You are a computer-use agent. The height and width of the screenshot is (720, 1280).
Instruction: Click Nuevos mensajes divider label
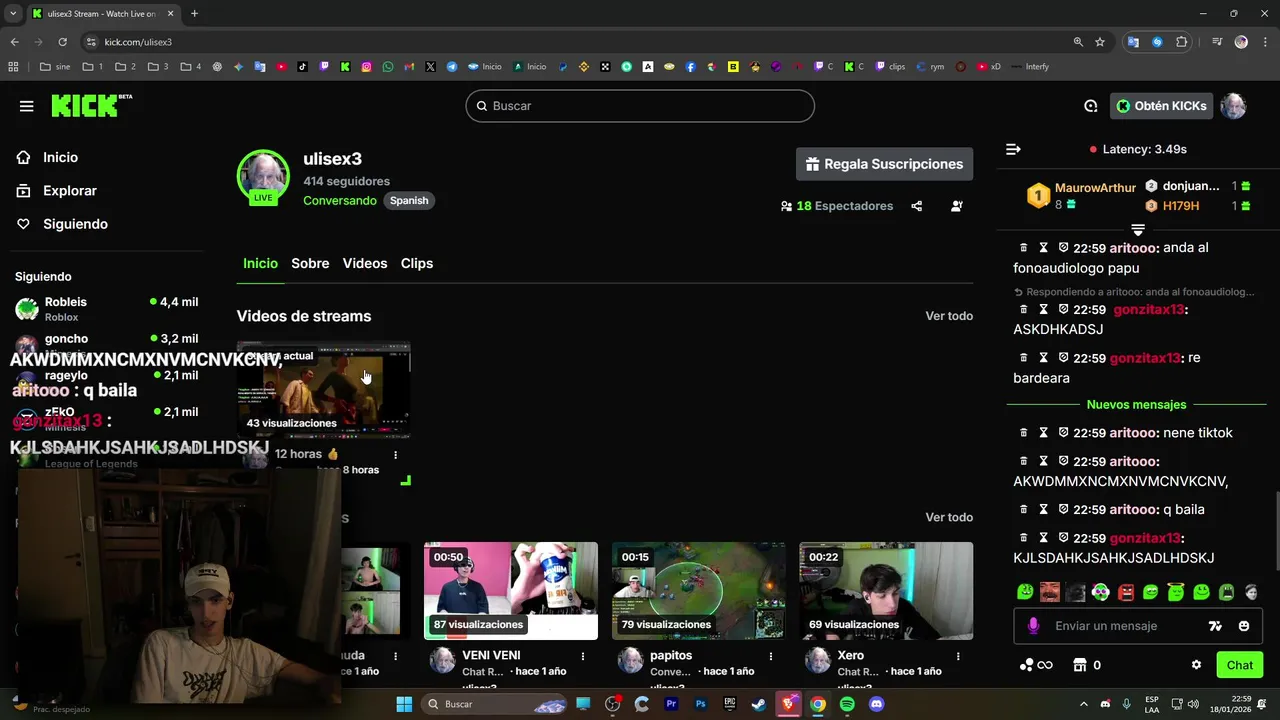pos(1136,405)
